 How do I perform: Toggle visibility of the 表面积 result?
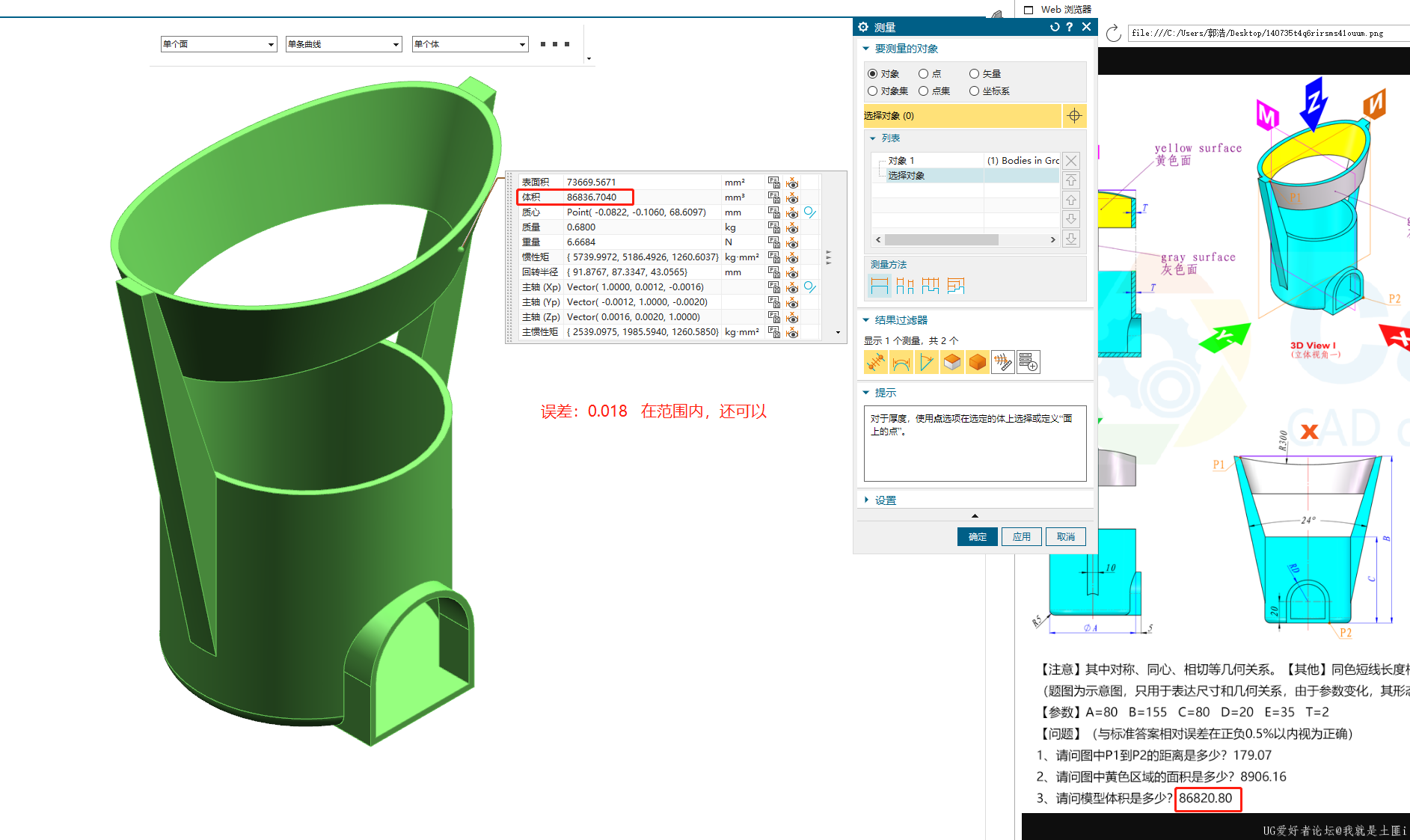pyautogui.click(x=792, y=183)
